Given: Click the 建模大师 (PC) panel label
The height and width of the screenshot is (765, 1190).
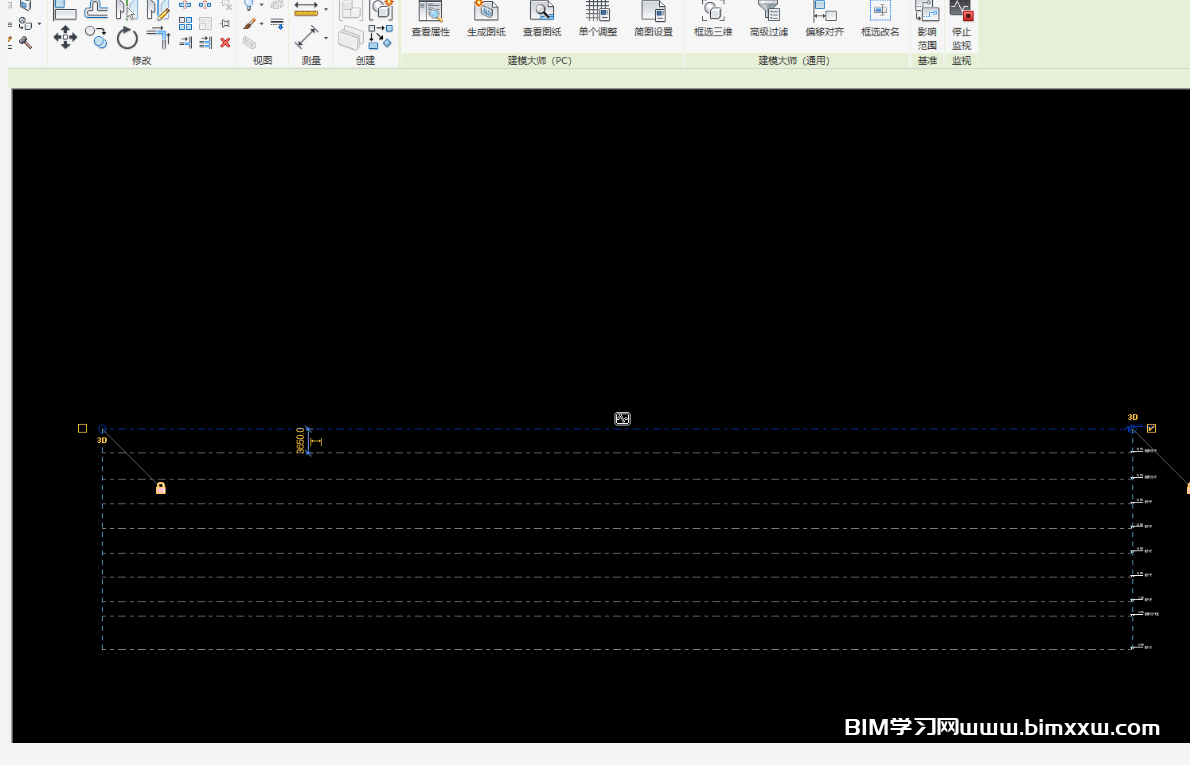Looking at the screenshot, I should [540, 61].
